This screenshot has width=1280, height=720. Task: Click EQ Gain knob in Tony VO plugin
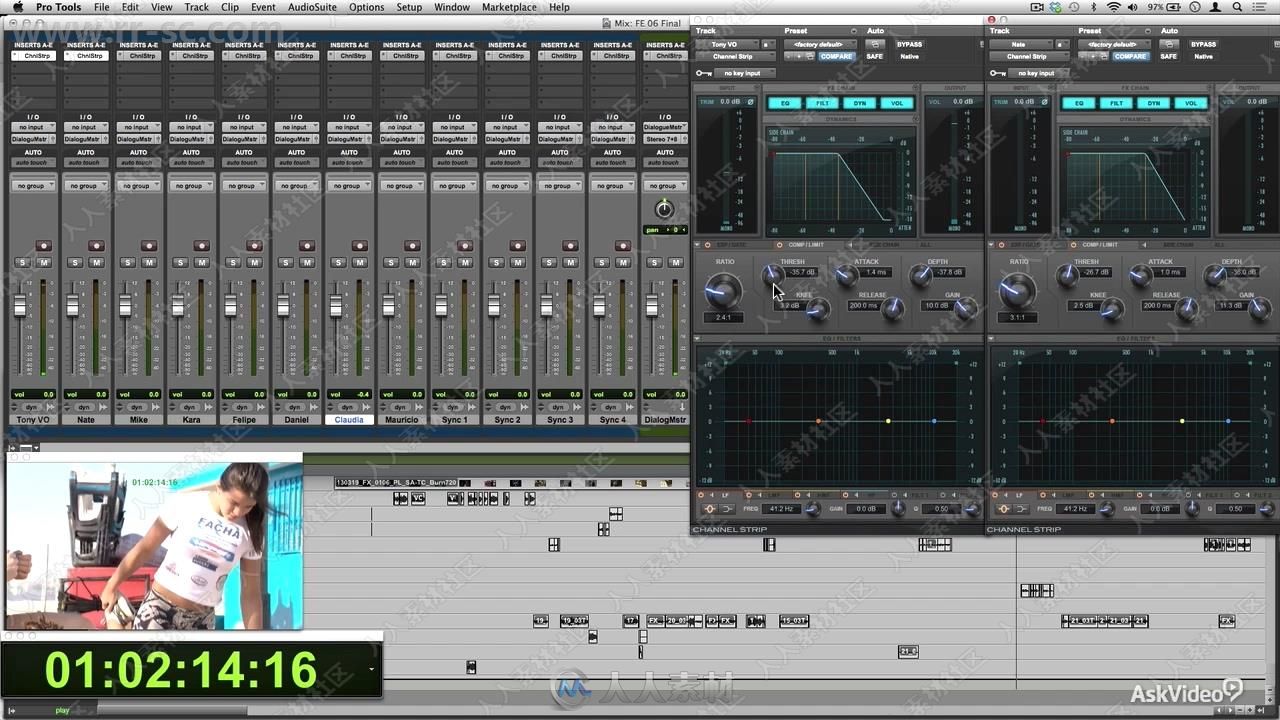coord(898,509)
